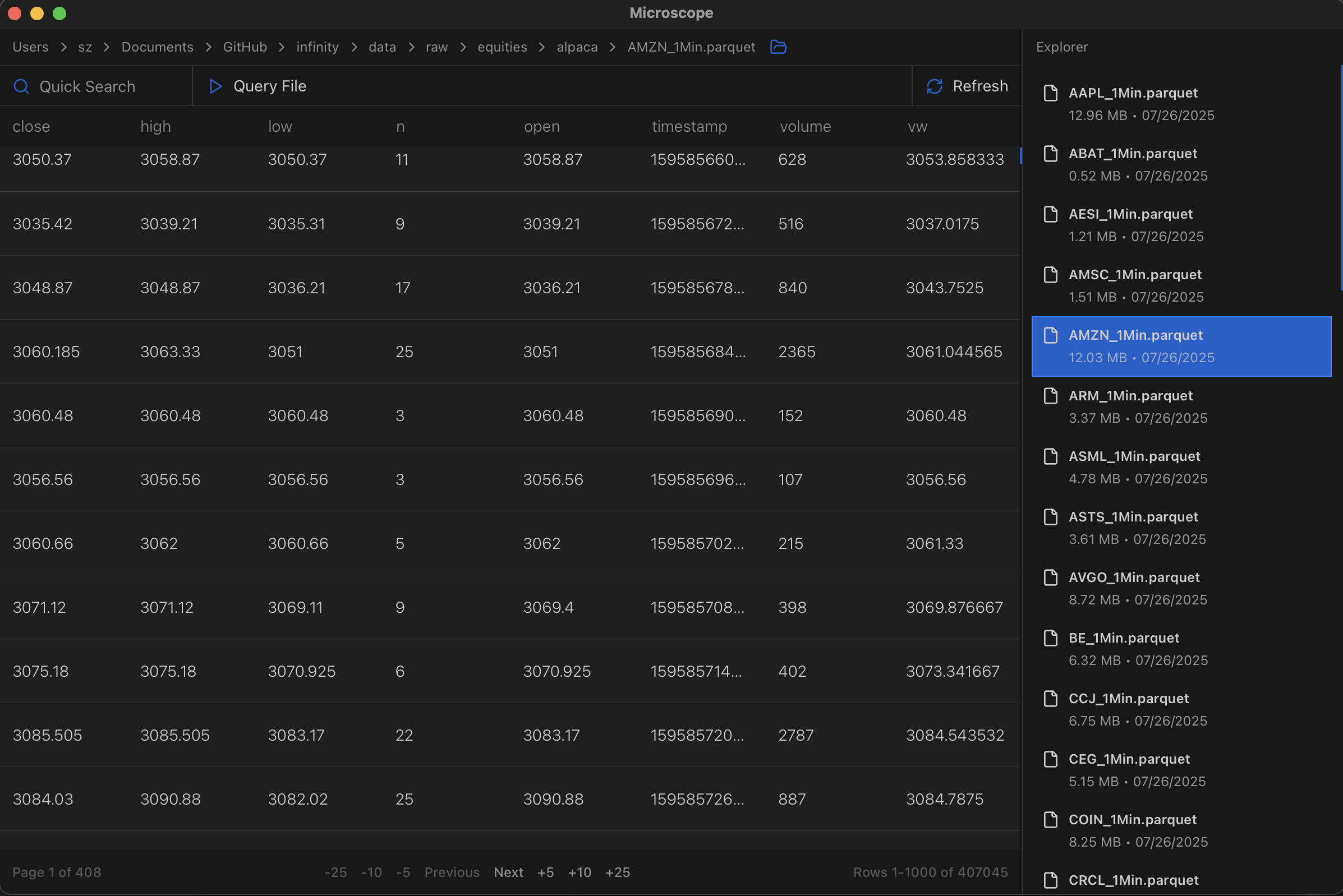Click the Refresh circular arrows icon
This screenshot has height=896, width=1343.
[934, 86]
